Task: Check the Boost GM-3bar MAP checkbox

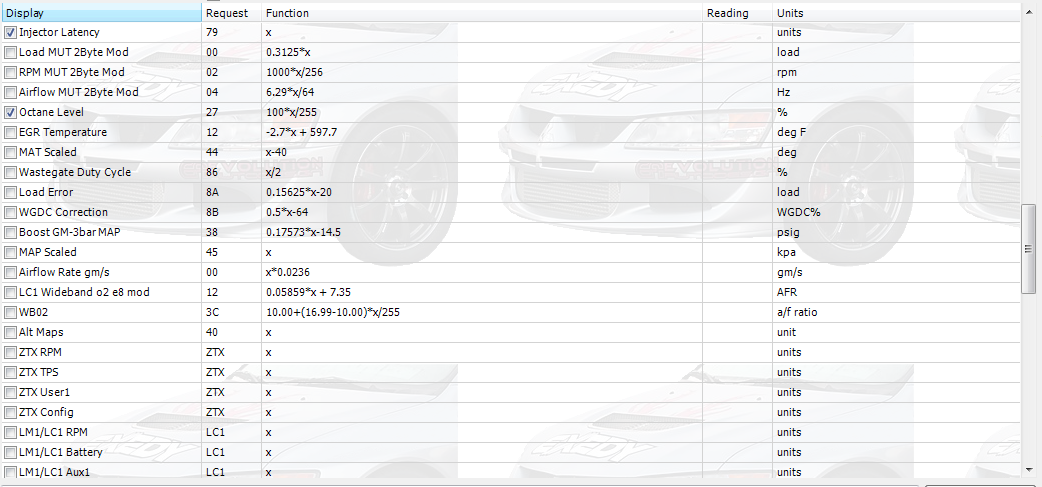Action: (11, 233)
